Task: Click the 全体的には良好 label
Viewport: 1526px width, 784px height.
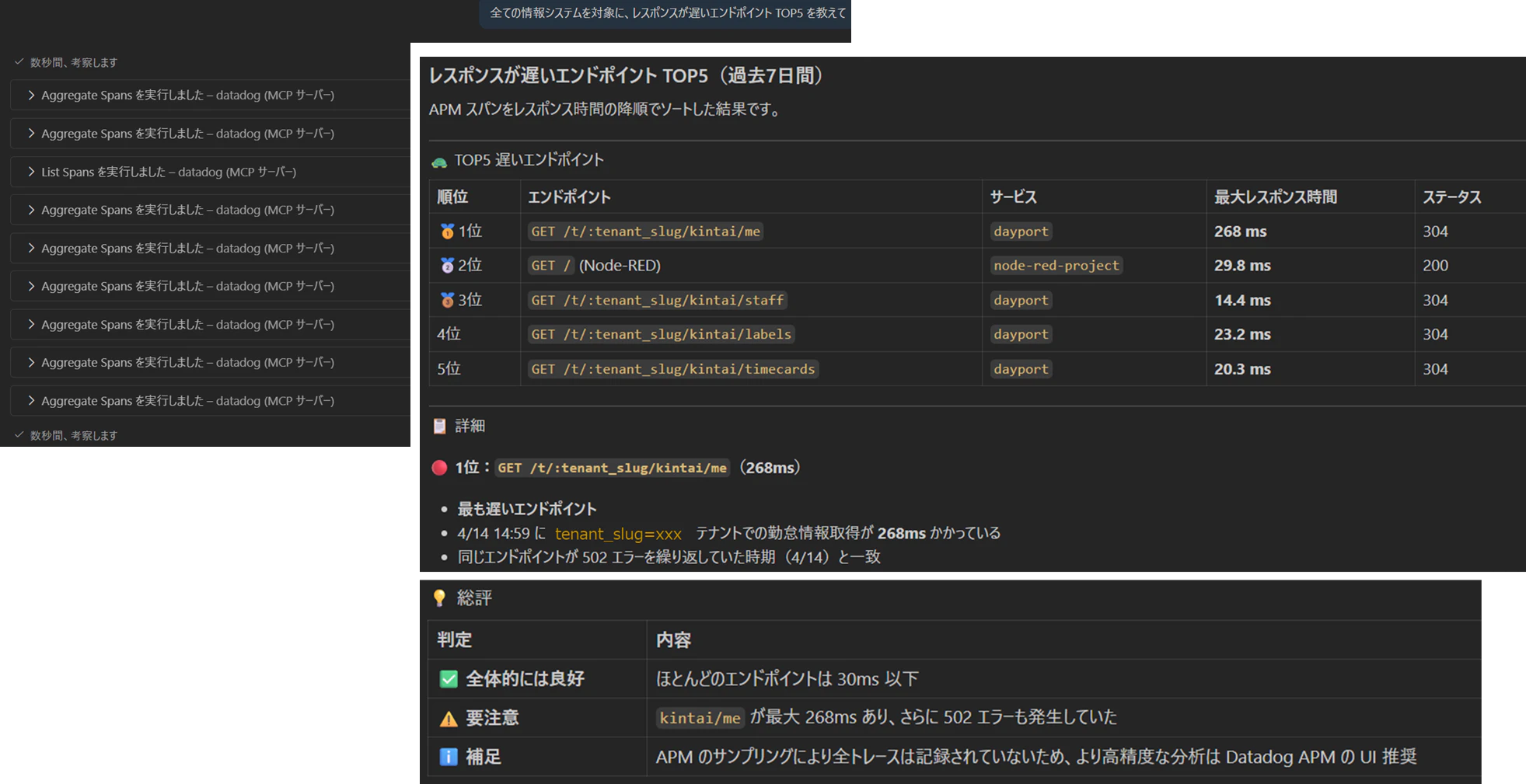Action: pyautogui.click(x=525, y=679)
